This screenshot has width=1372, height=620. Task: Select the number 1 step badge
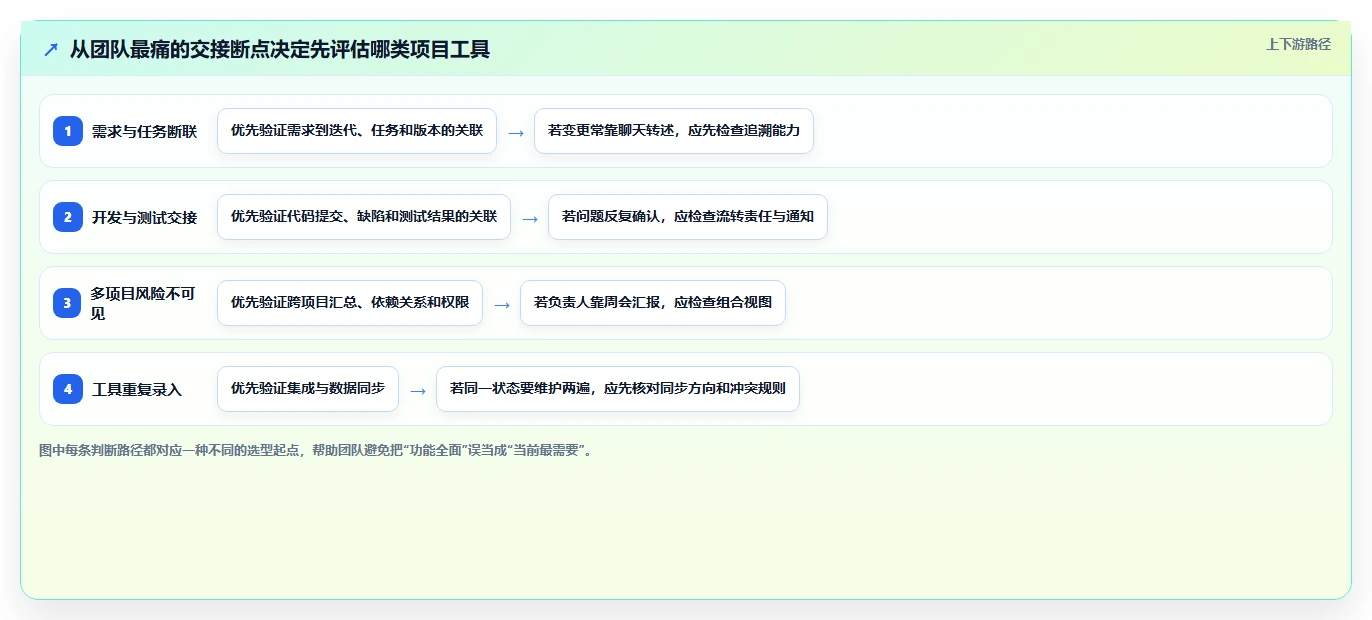click(68, 131)
